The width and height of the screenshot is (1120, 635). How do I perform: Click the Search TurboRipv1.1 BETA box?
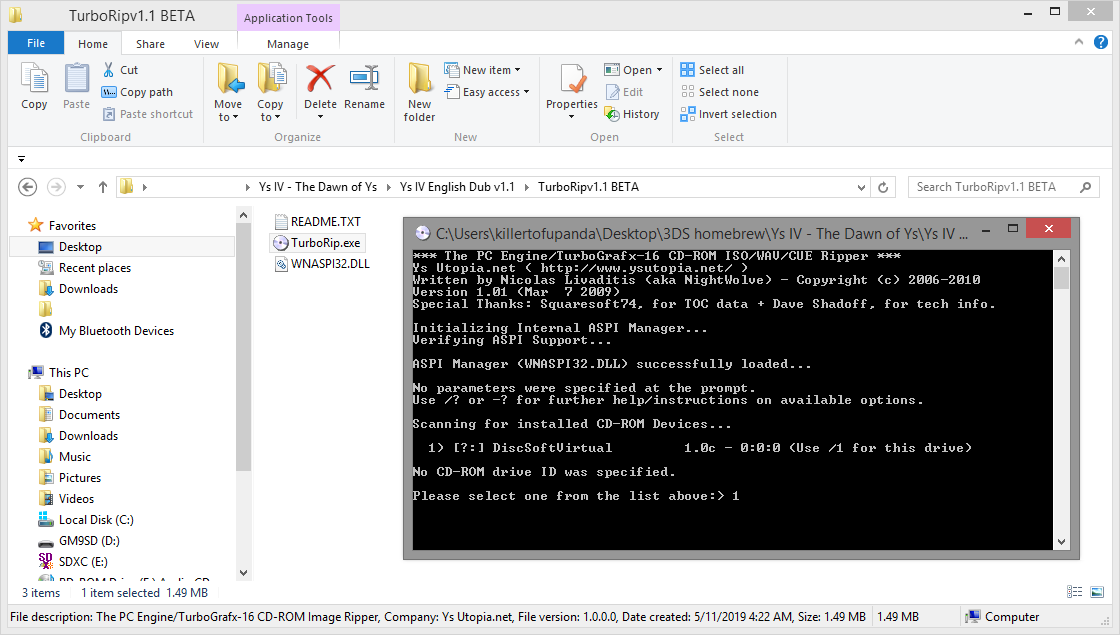pos(1004,187)
